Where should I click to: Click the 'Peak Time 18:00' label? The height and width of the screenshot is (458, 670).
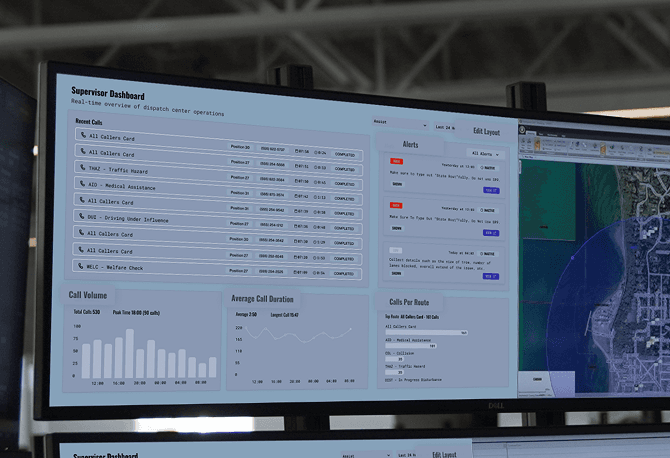tap(136, 313)
